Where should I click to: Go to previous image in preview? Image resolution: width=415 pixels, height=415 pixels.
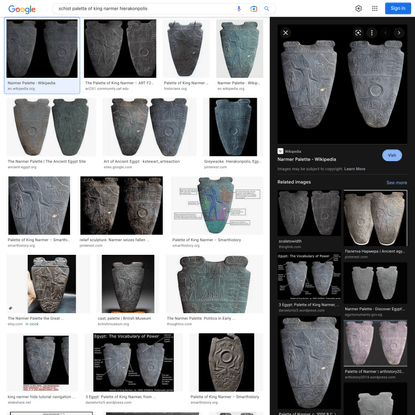pos(386,33)
